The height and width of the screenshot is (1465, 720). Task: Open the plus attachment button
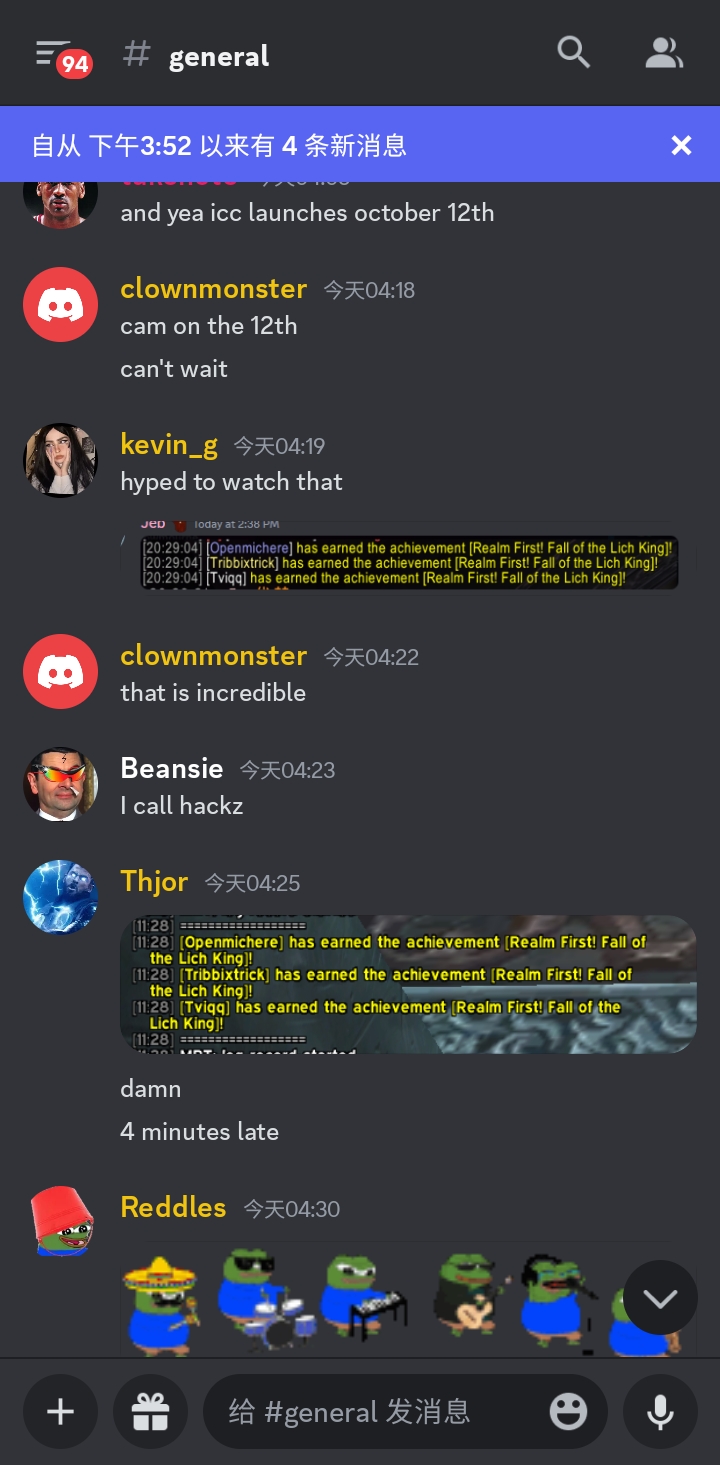[x=61, y=1411]
